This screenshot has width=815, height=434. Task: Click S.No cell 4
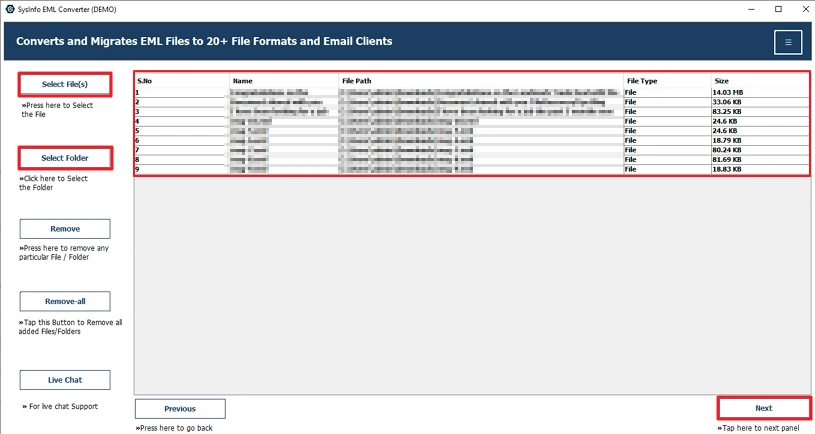[181, 121]
